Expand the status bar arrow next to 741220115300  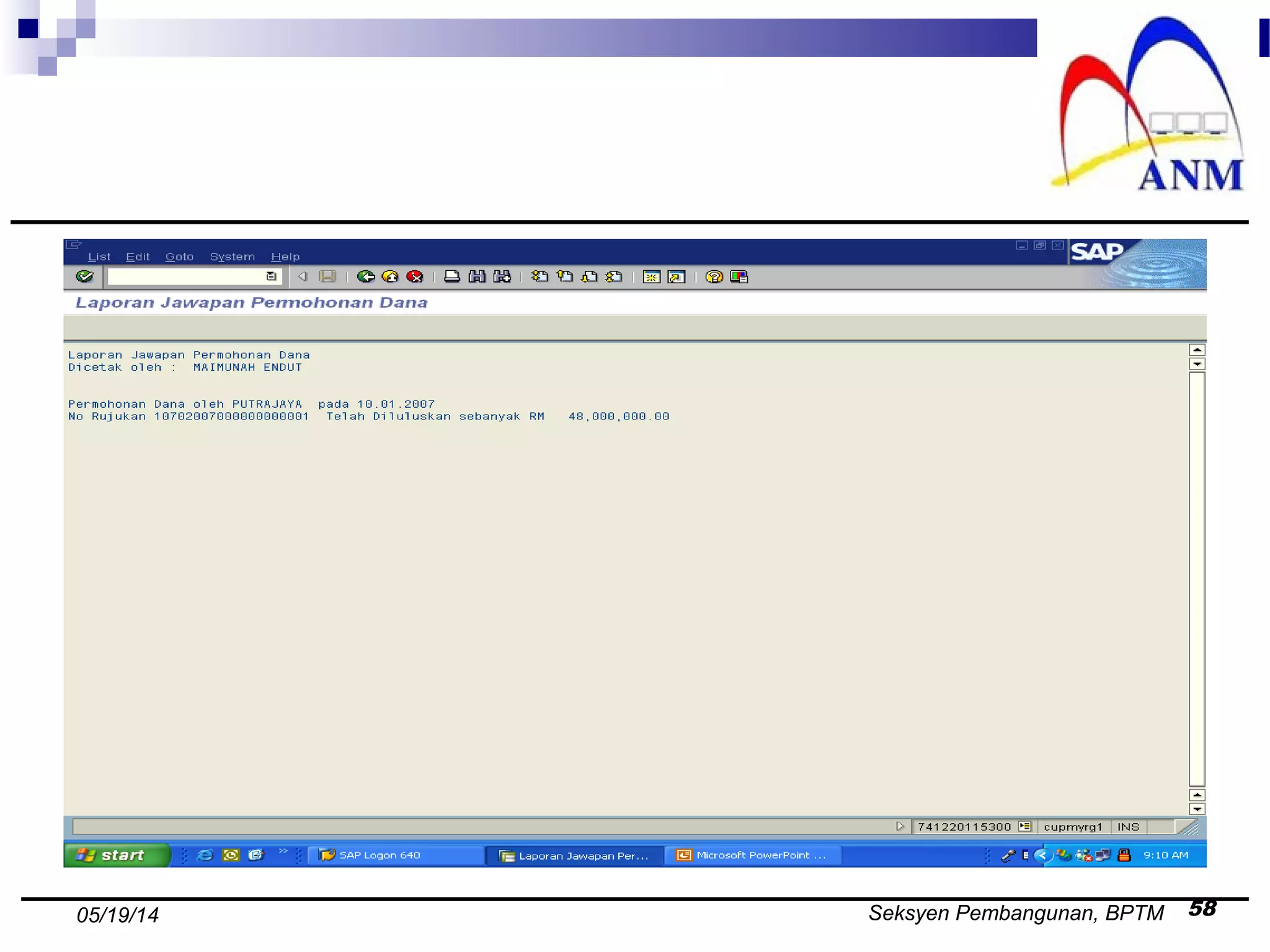900,826
